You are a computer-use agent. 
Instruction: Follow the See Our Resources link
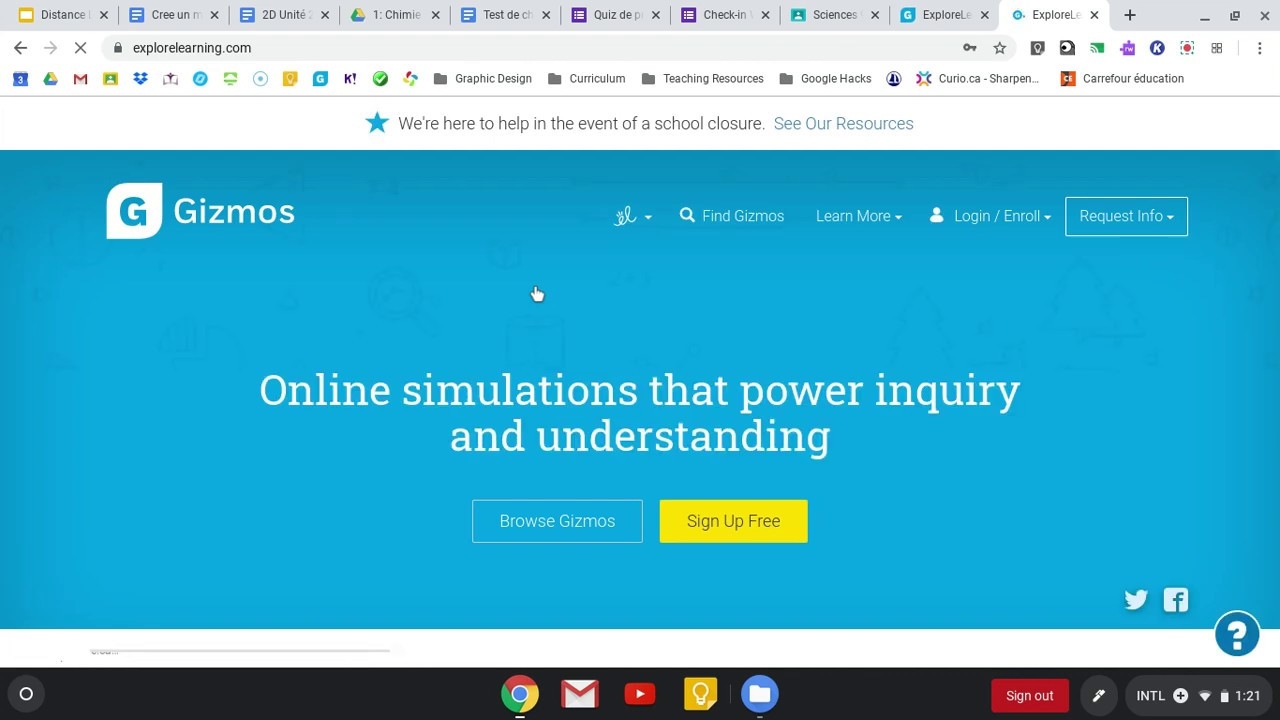(x=843, y=124)
